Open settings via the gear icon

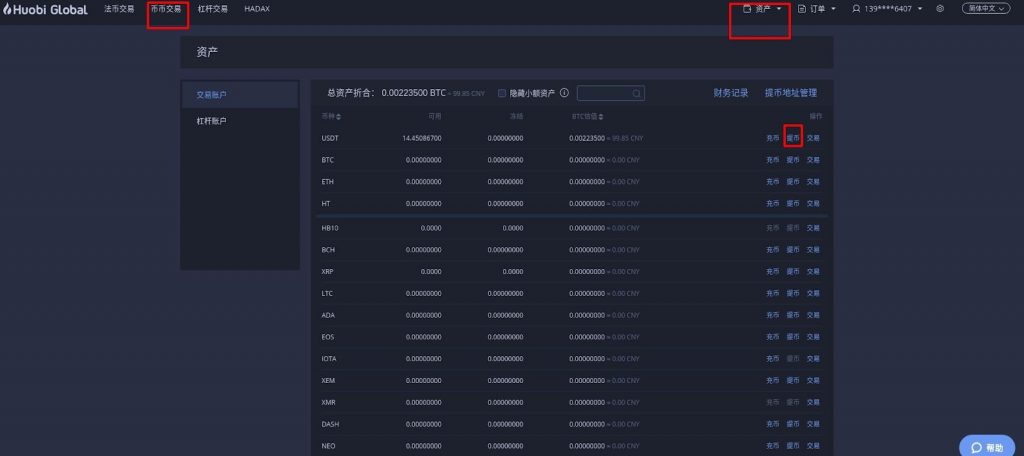[x=940, y=9]
